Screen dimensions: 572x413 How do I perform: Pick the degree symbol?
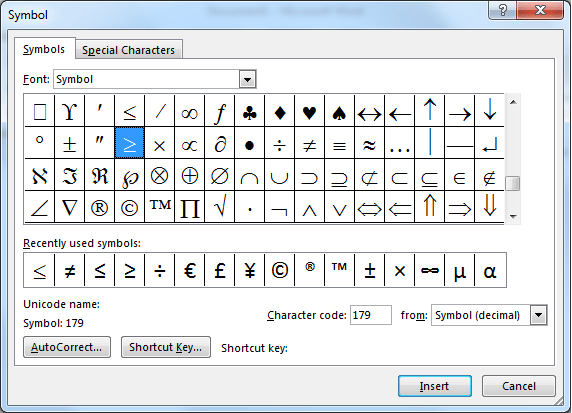click(x=39, y=143)
